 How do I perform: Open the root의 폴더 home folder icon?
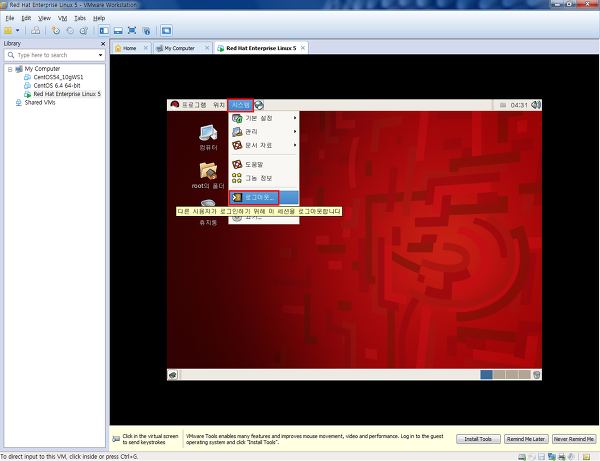[x=208, y=176]
